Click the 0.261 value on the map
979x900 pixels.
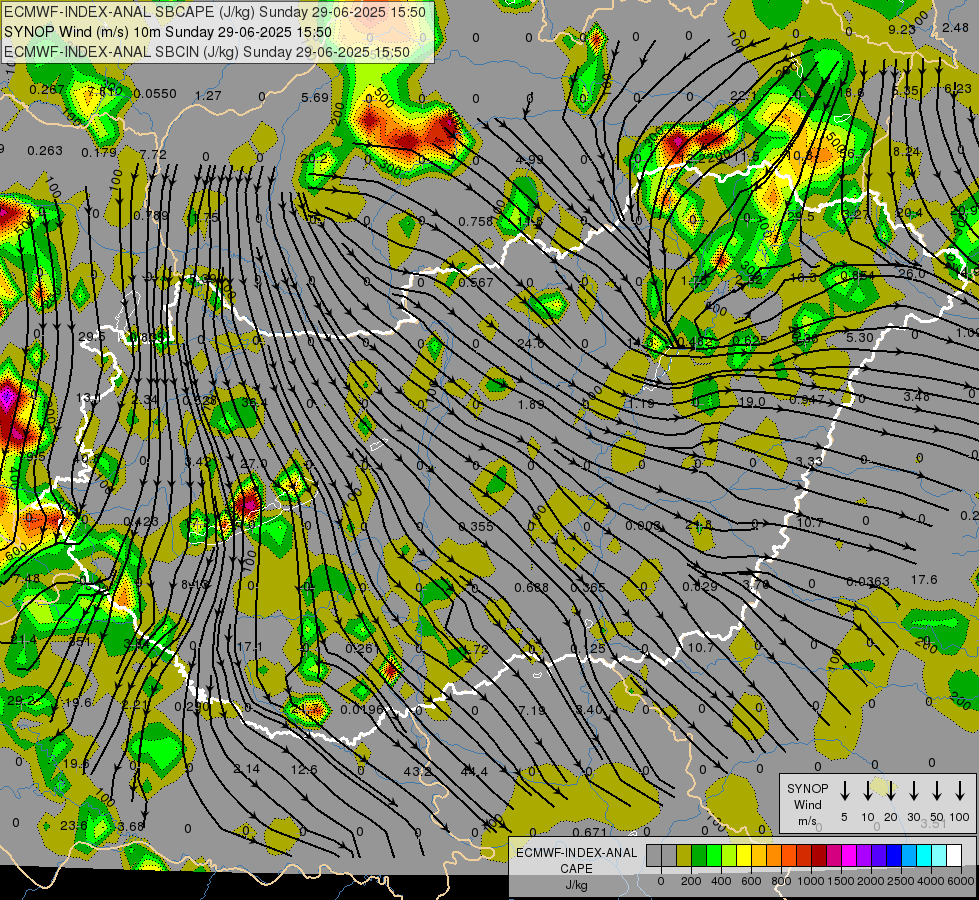click(362, 648)
